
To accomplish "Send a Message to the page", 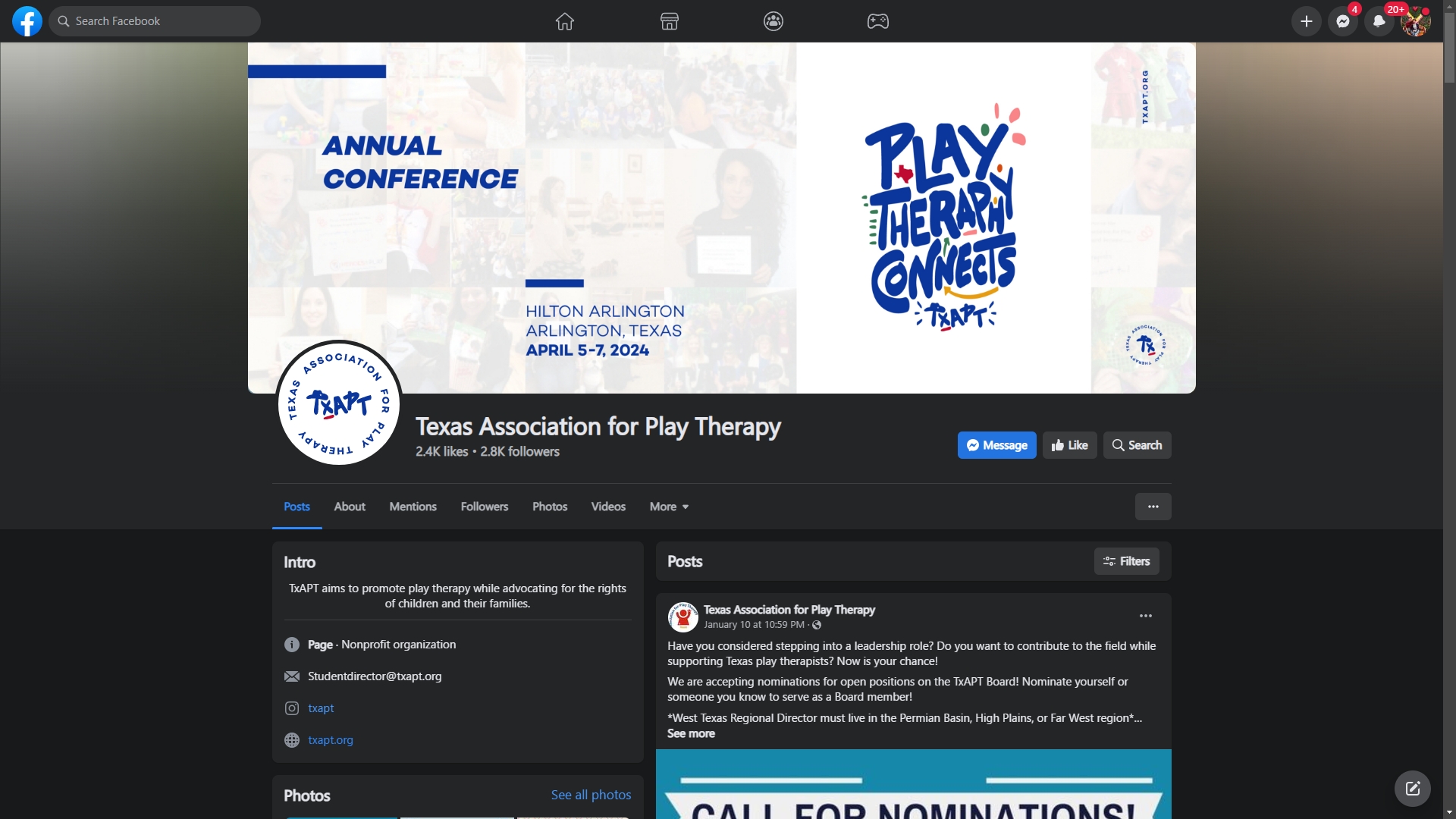I will click(996, 445).
